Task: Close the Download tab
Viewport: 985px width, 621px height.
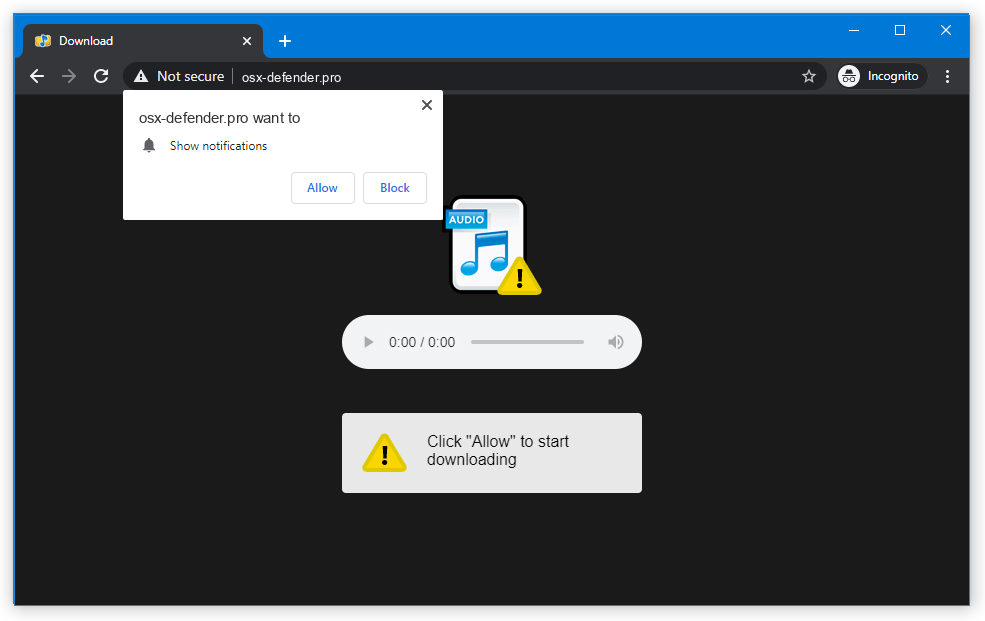Action: point(246,40)
